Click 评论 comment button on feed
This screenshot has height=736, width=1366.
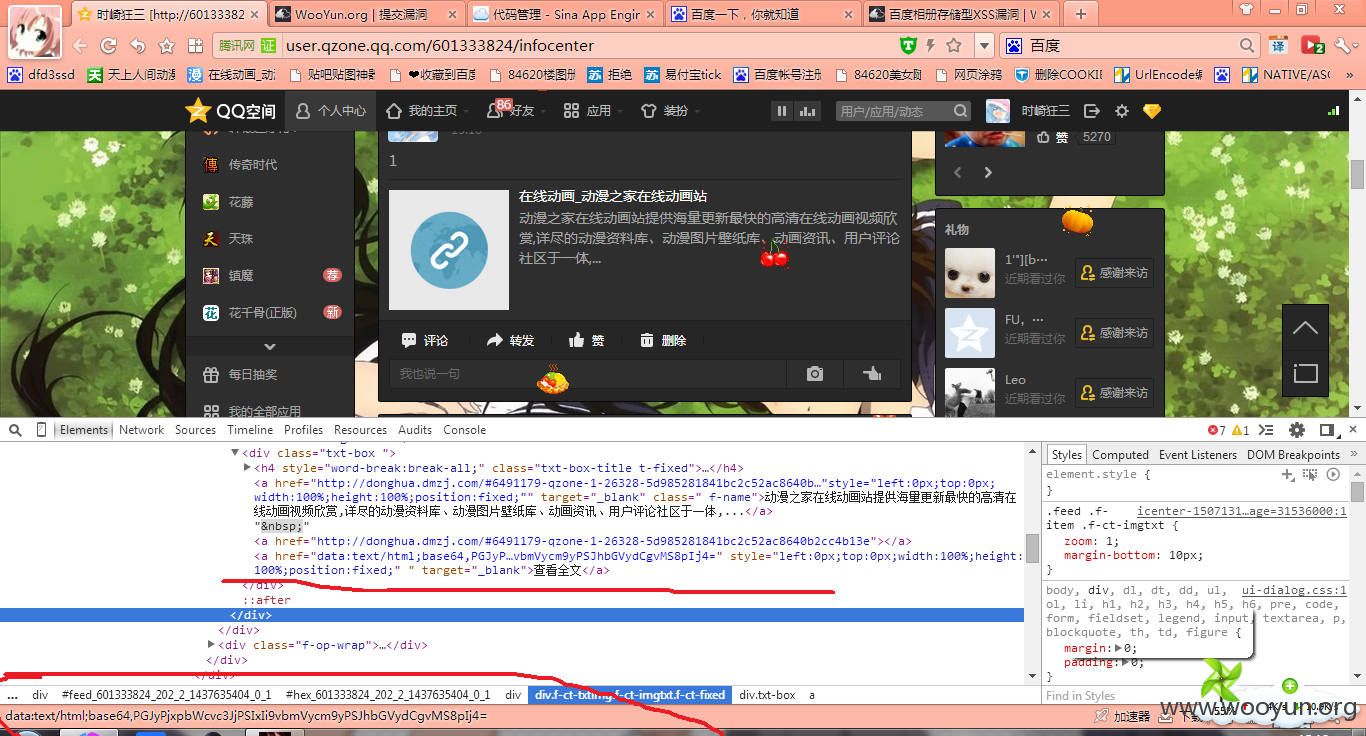pos(425,340)
